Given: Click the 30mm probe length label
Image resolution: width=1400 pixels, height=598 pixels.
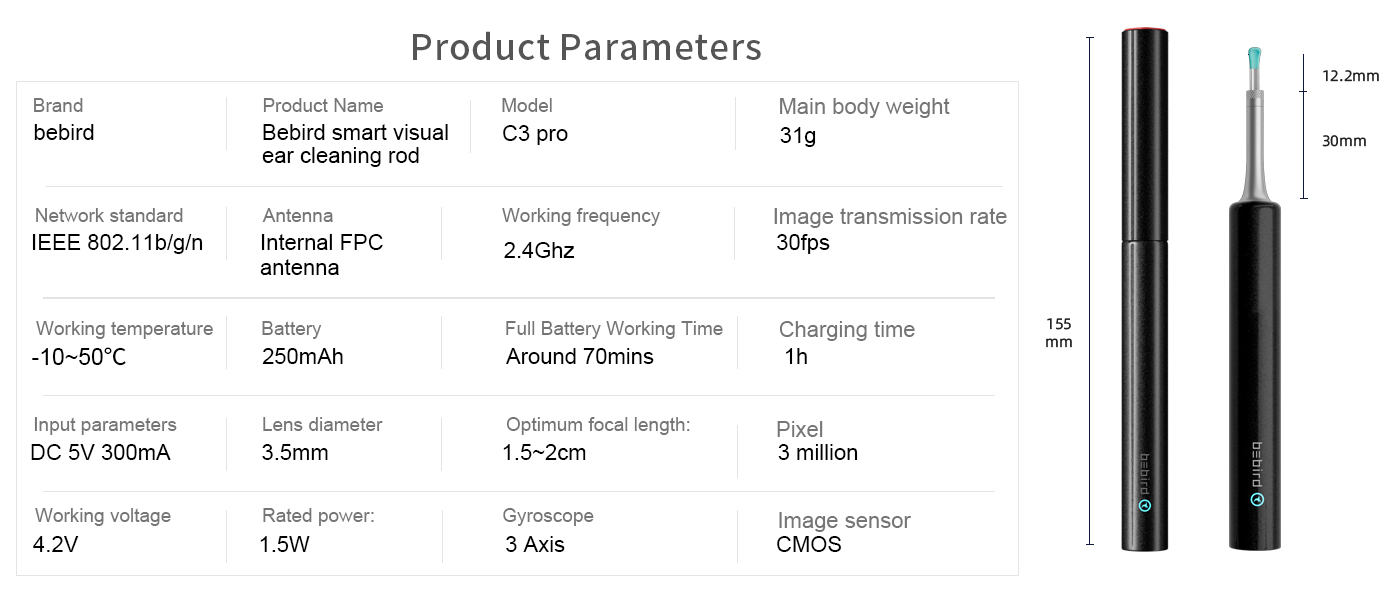Looking at the screenshot, I should 1344,141.
